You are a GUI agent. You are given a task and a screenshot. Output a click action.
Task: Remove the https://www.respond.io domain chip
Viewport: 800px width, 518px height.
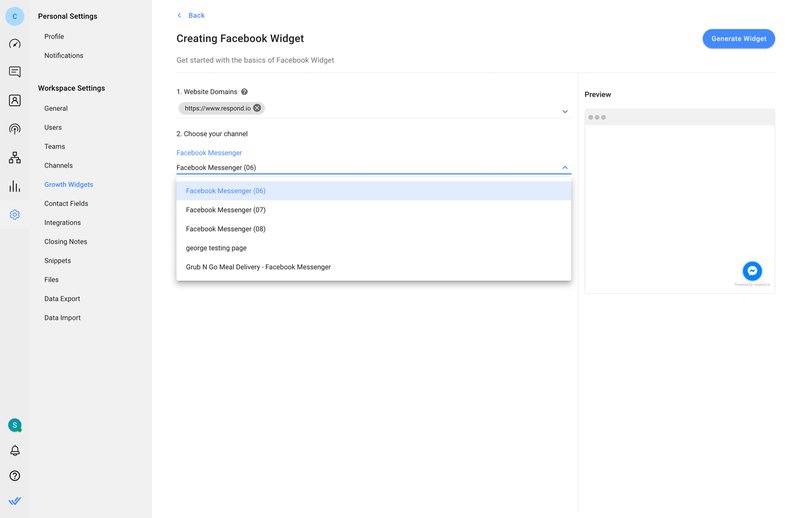coord(257,108)
